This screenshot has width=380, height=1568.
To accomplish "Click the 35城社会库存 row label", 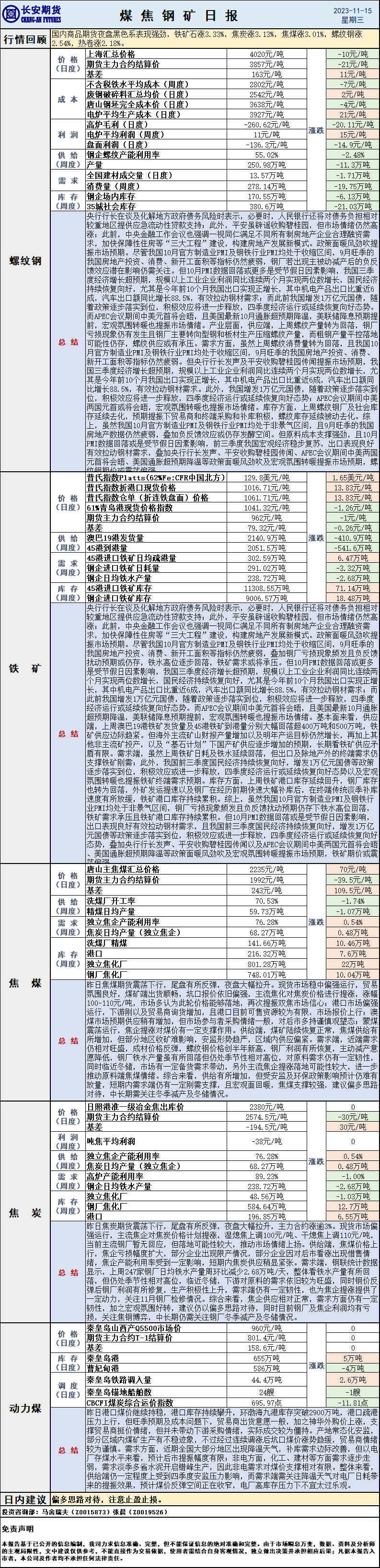I will (x=111, y=206).
